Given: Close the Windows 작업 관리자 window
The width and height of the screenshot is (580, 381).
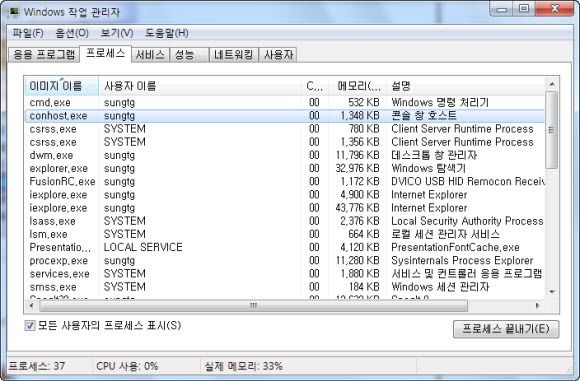Looking at the screenshot, I should [x=554, y=9].
